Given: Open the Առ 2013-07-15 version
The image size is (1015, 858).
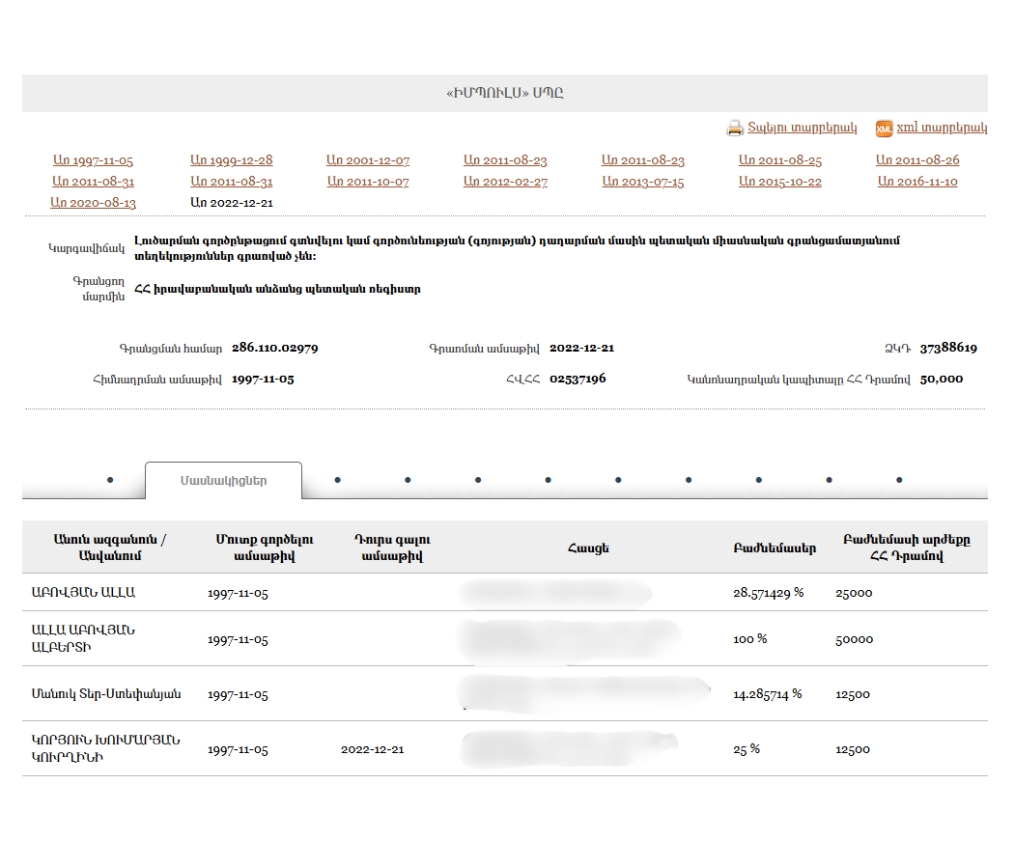Looking at the screenshot, I should coord(643,181).
